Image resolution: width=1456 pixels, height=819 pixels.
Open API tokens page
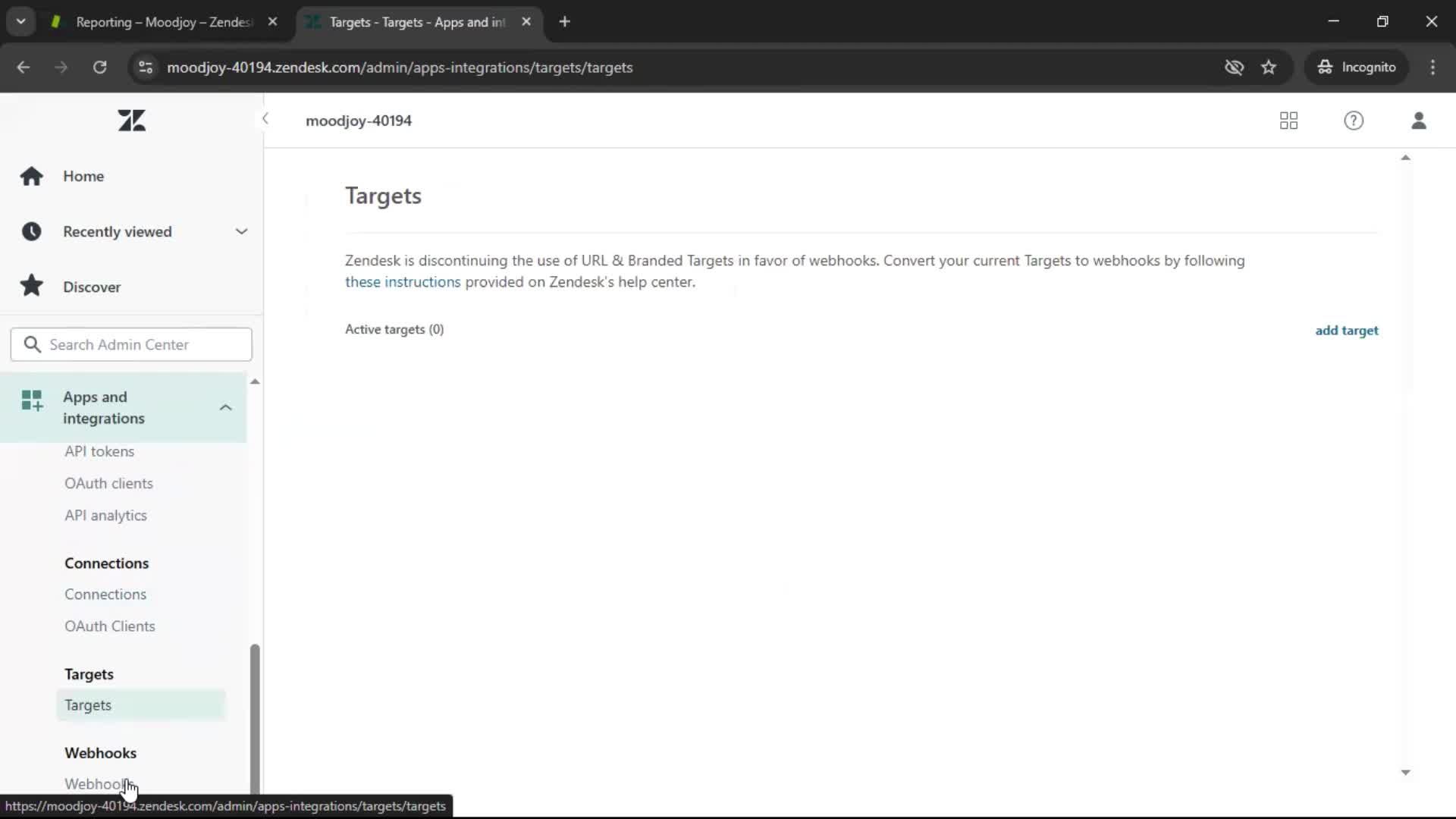[x=99, y=451]
